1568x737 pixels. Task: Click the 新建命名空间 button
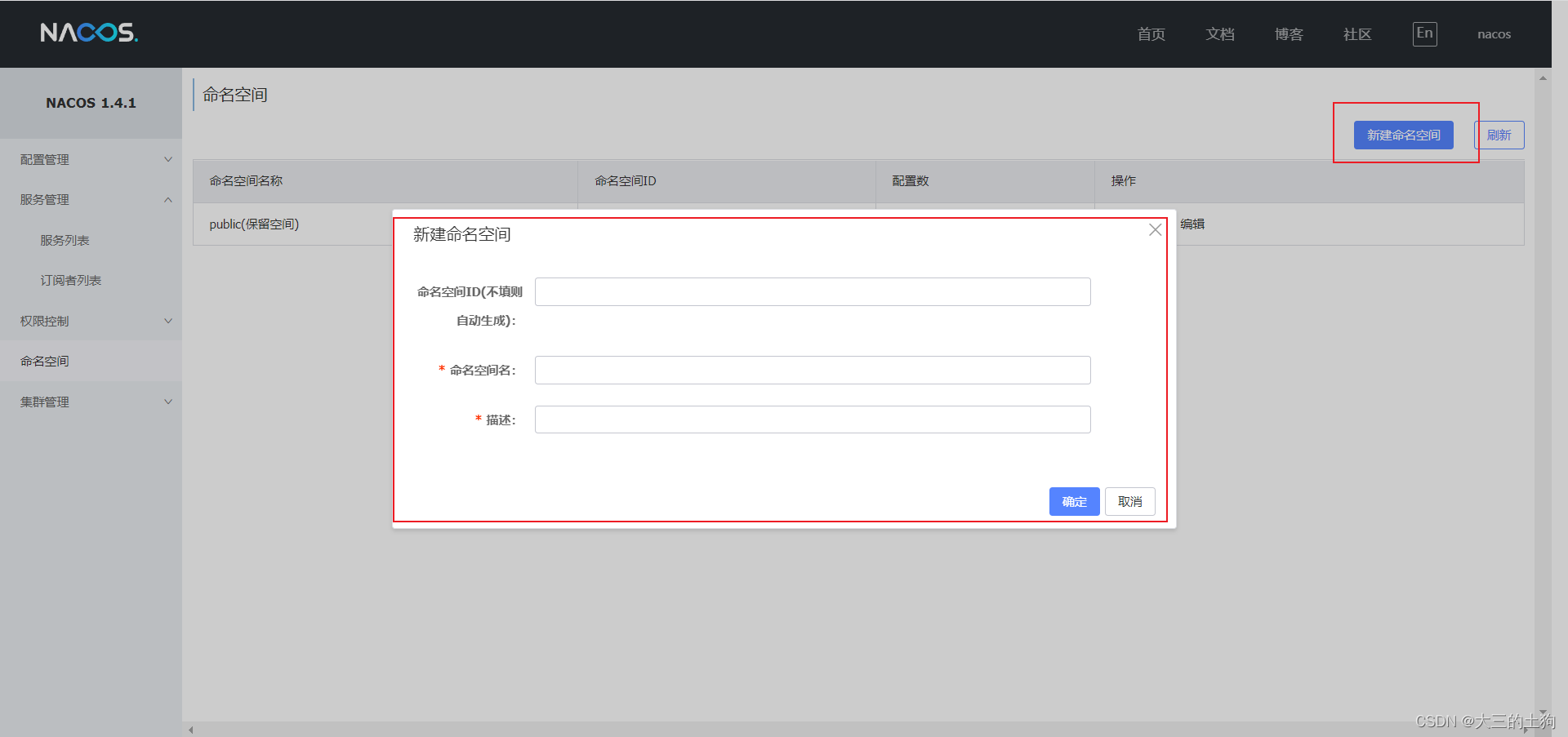(x=1404, y=135)
